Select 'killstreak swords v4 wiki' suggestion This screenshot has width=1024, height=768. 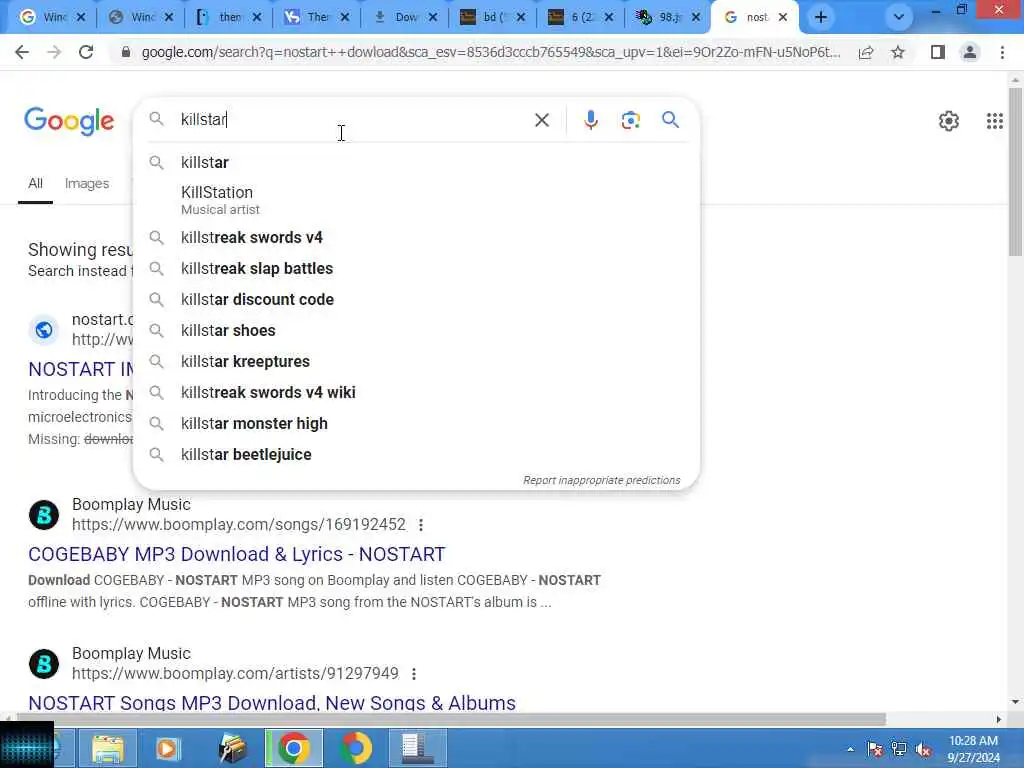tap(416, 392)
